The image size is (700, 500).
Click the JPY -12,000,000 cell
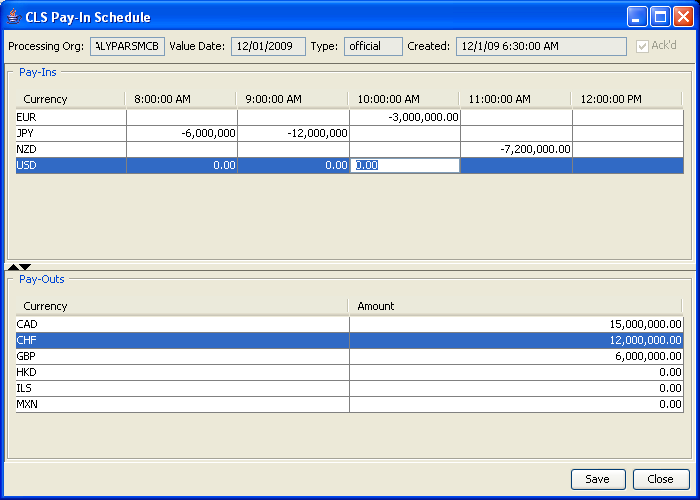pyautogui.click(x=293, y=133)
